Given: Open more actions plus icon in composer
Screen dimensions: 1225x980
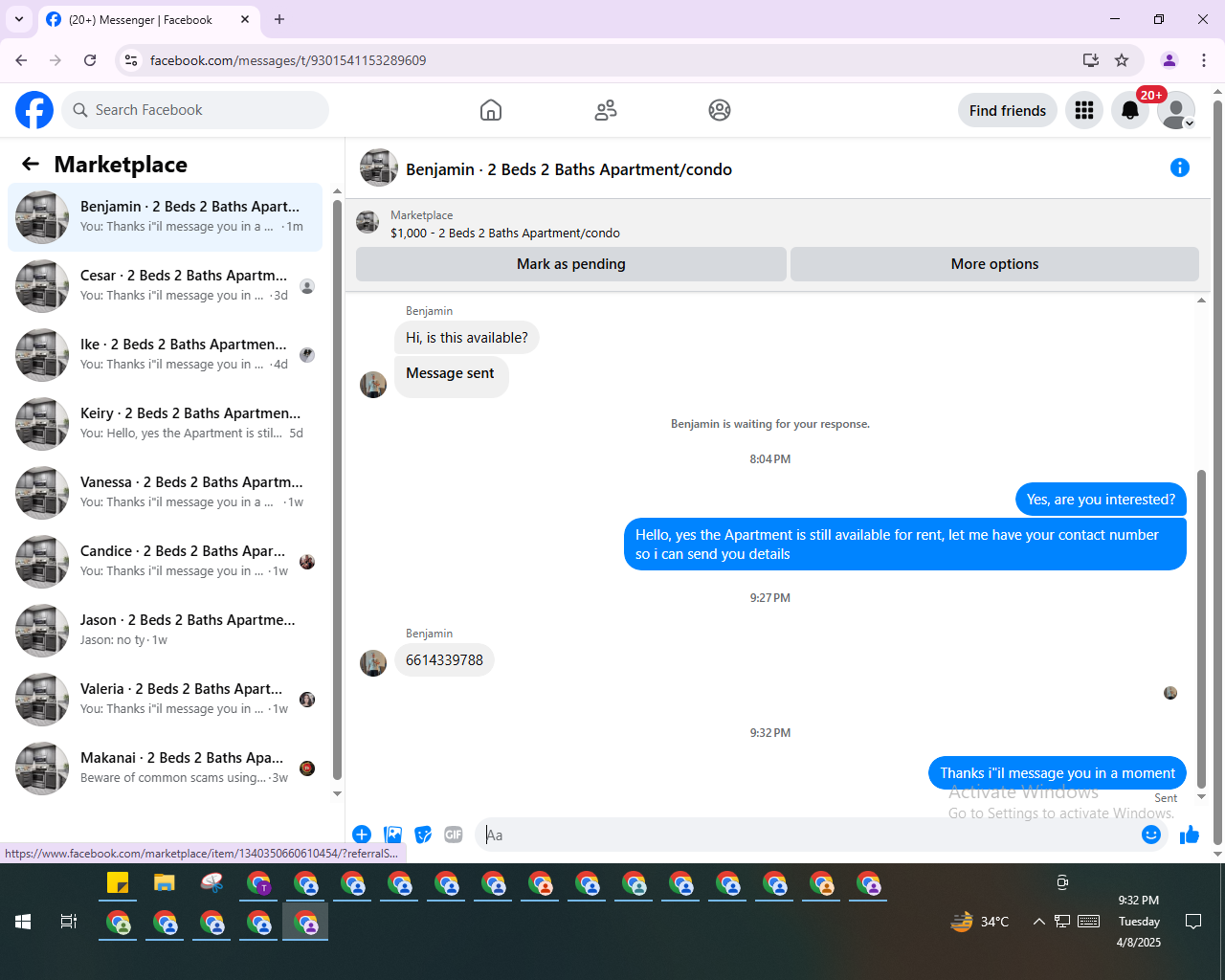Looking at the screenshot, I should [x=362, y=835].
